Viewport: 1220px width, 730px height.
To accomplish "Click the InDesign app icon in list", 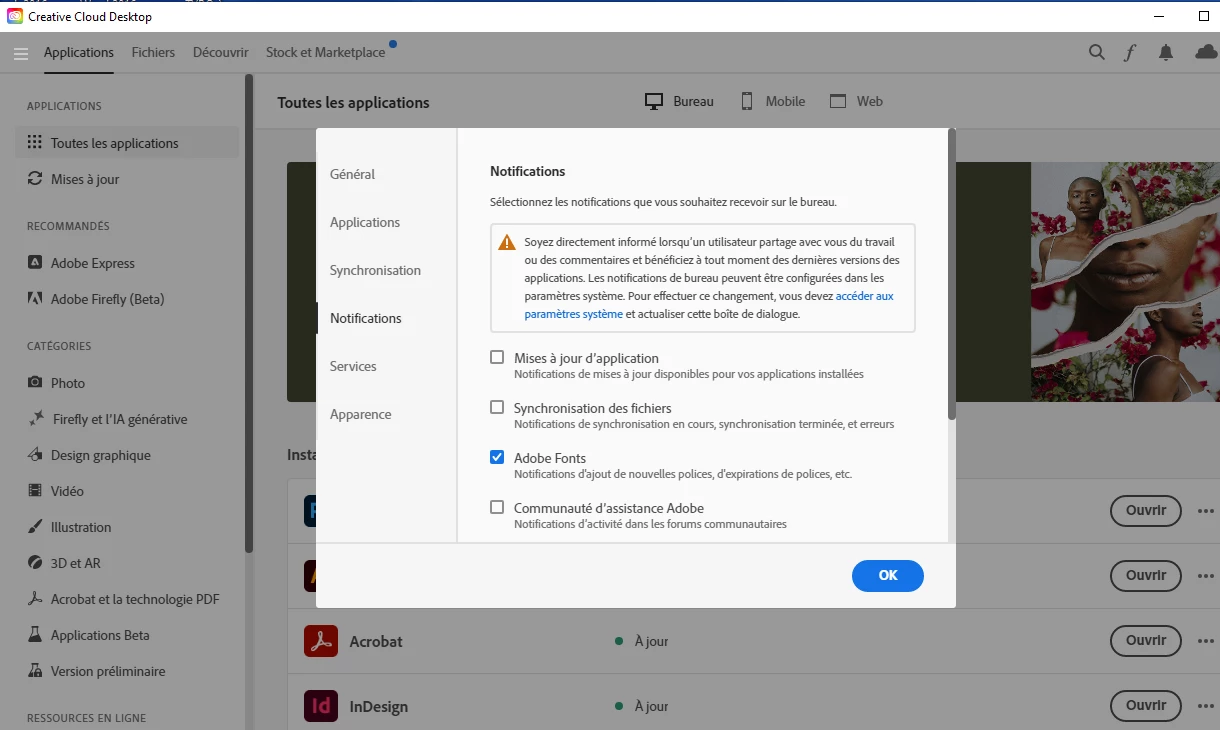I will click(321, 707).
